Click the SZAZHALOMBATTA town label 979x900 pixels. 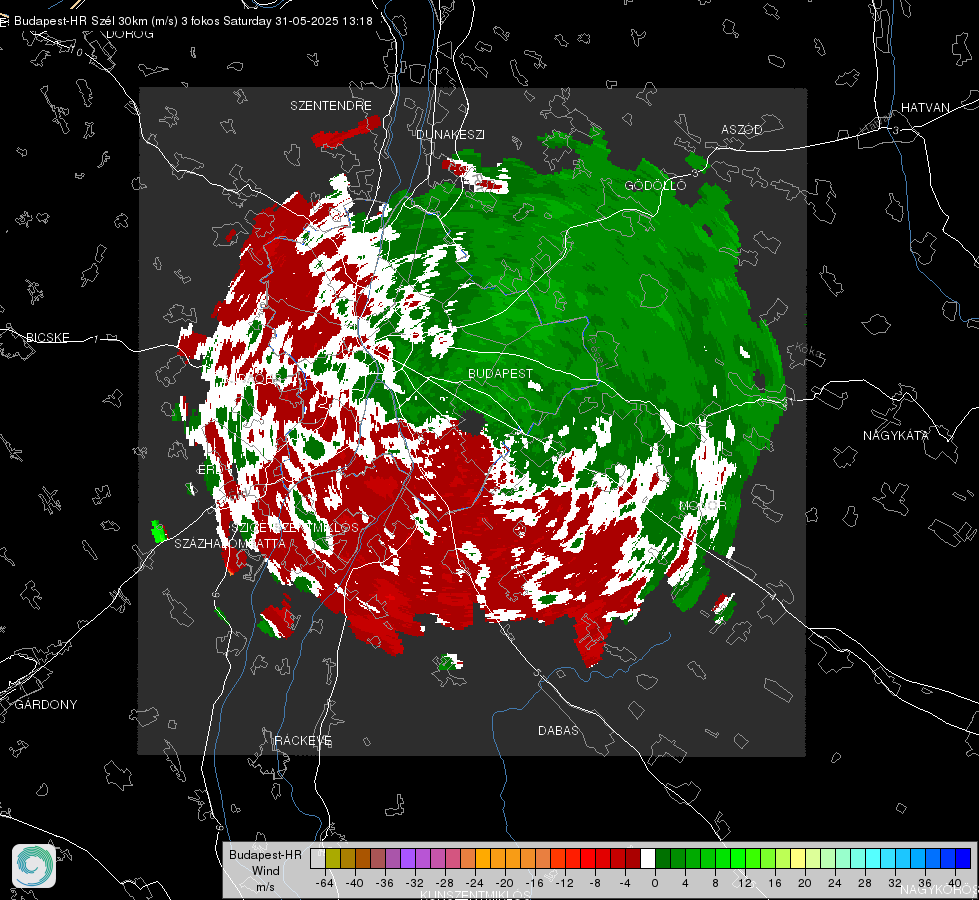(230, 544)
